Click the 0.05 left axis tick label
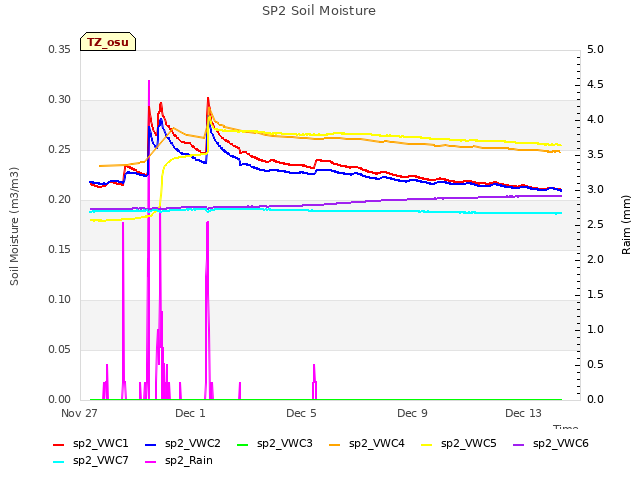 click(60, 349)
